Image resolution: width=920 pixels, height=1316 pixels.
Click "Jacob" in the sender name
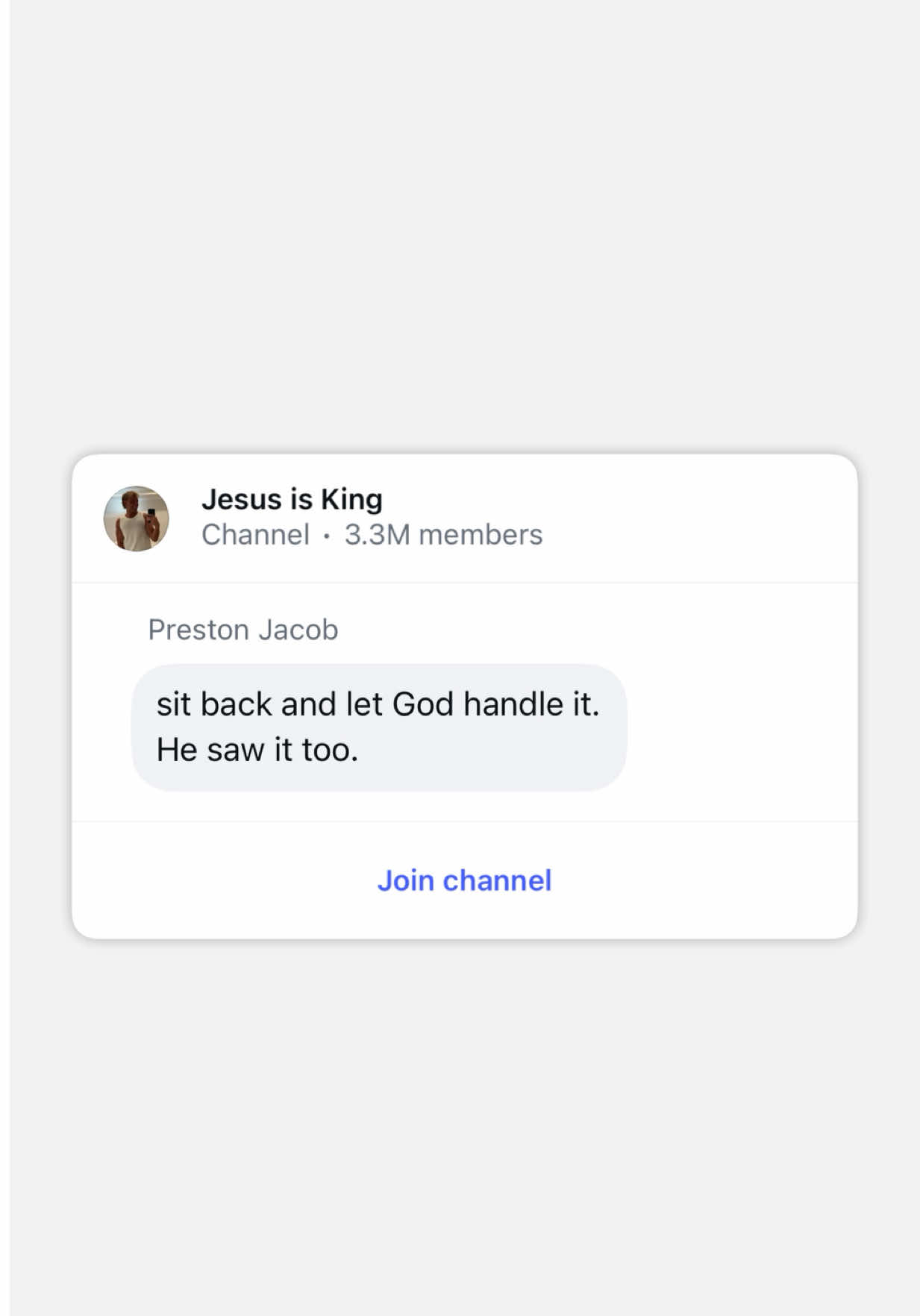click(x=298, y=630)
